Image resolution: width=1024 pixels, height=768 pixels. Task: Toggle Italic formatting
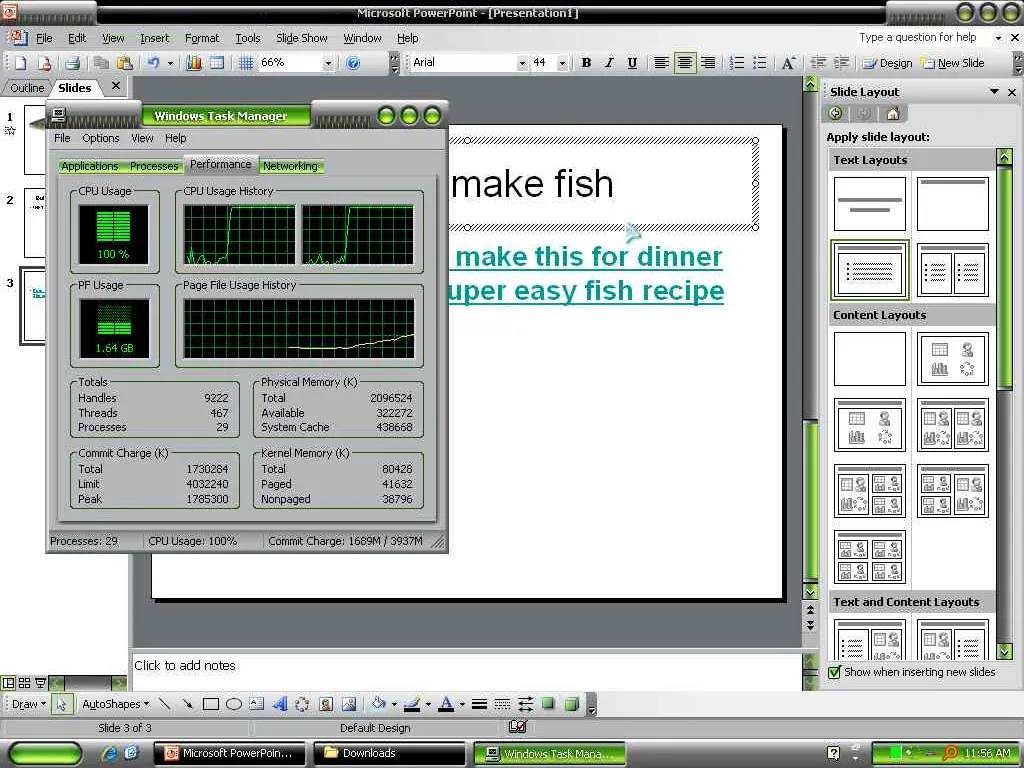[609, 63]
